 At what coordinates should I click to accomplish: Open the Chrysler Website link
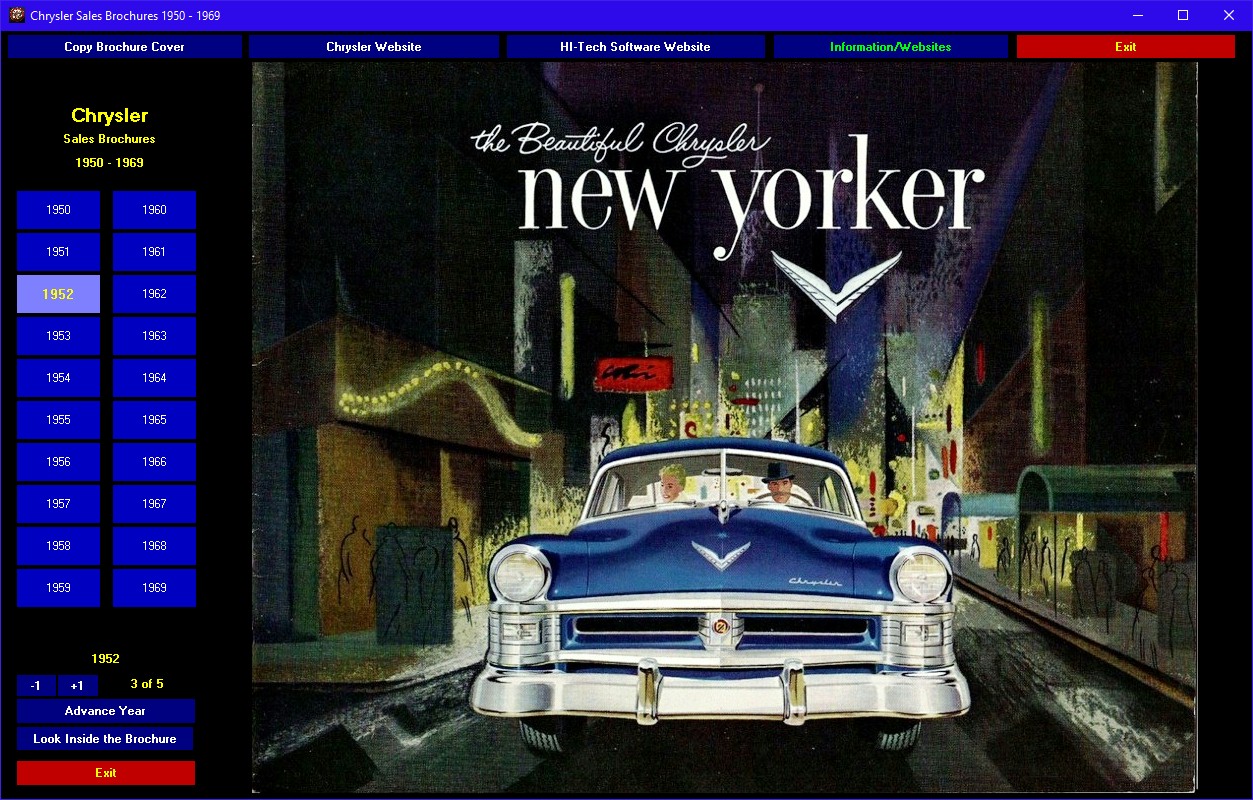point(374,47)
